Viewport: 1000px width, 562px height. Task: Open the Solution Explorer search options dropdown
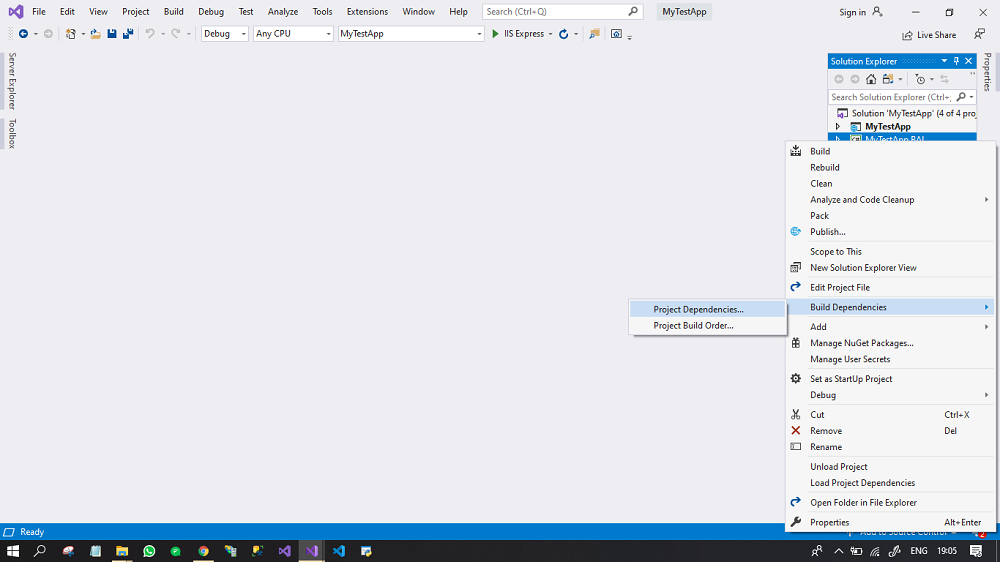971,97
